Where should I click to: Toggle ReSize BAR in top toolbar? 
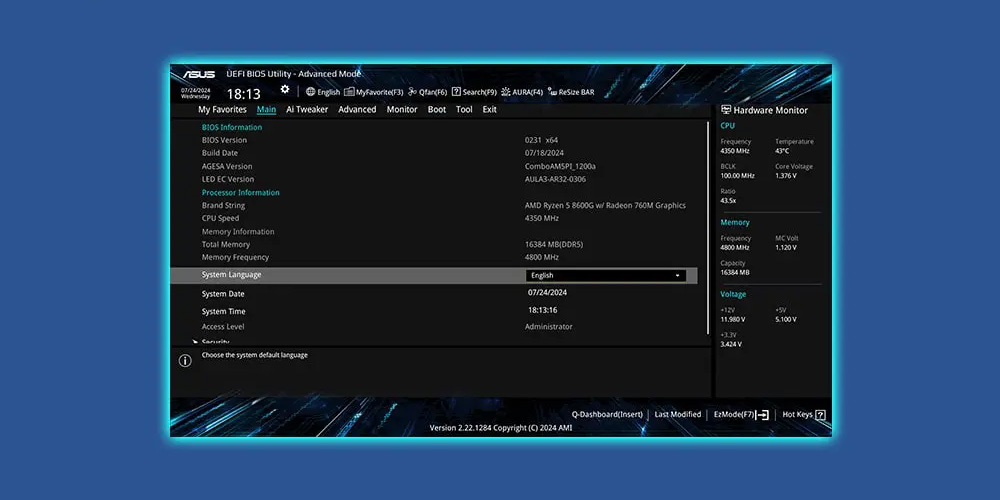point(570,92)
